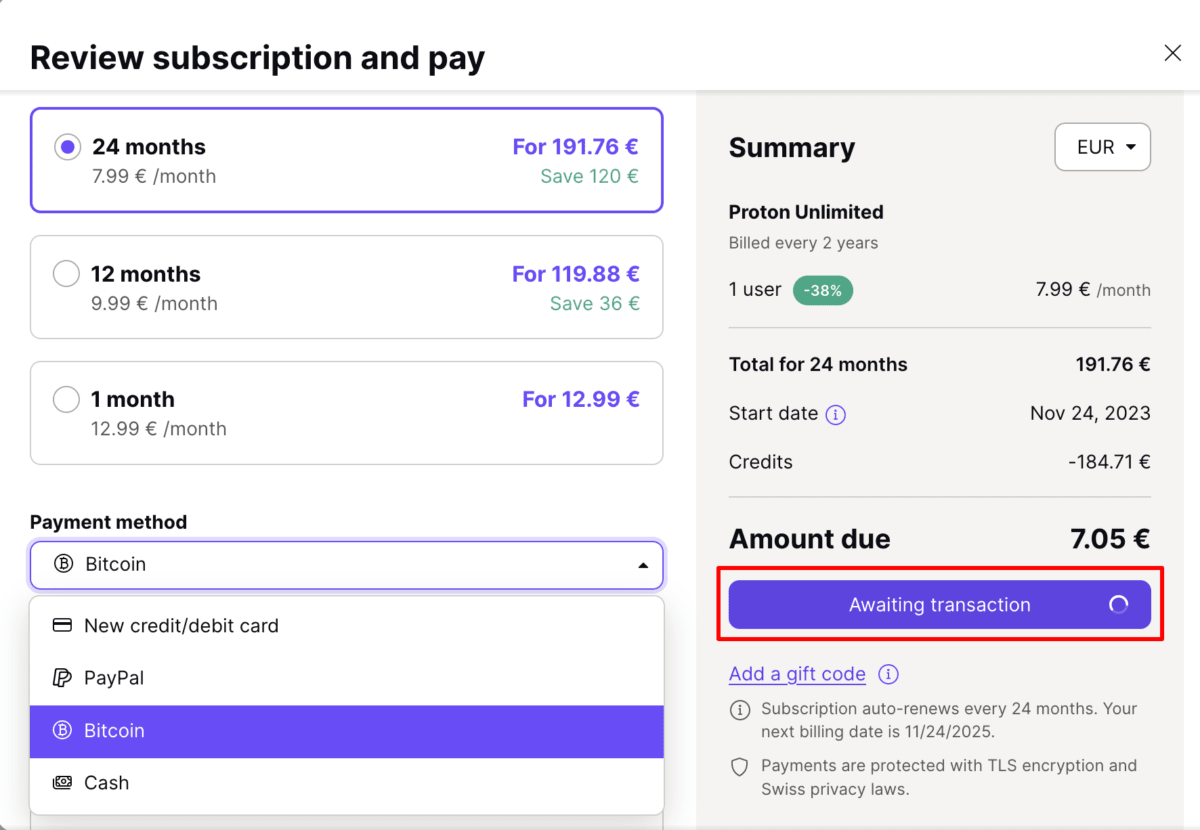1200x830 pixels.
Task: Click info icon beside Add a gift code
Action: coord(888,674)
